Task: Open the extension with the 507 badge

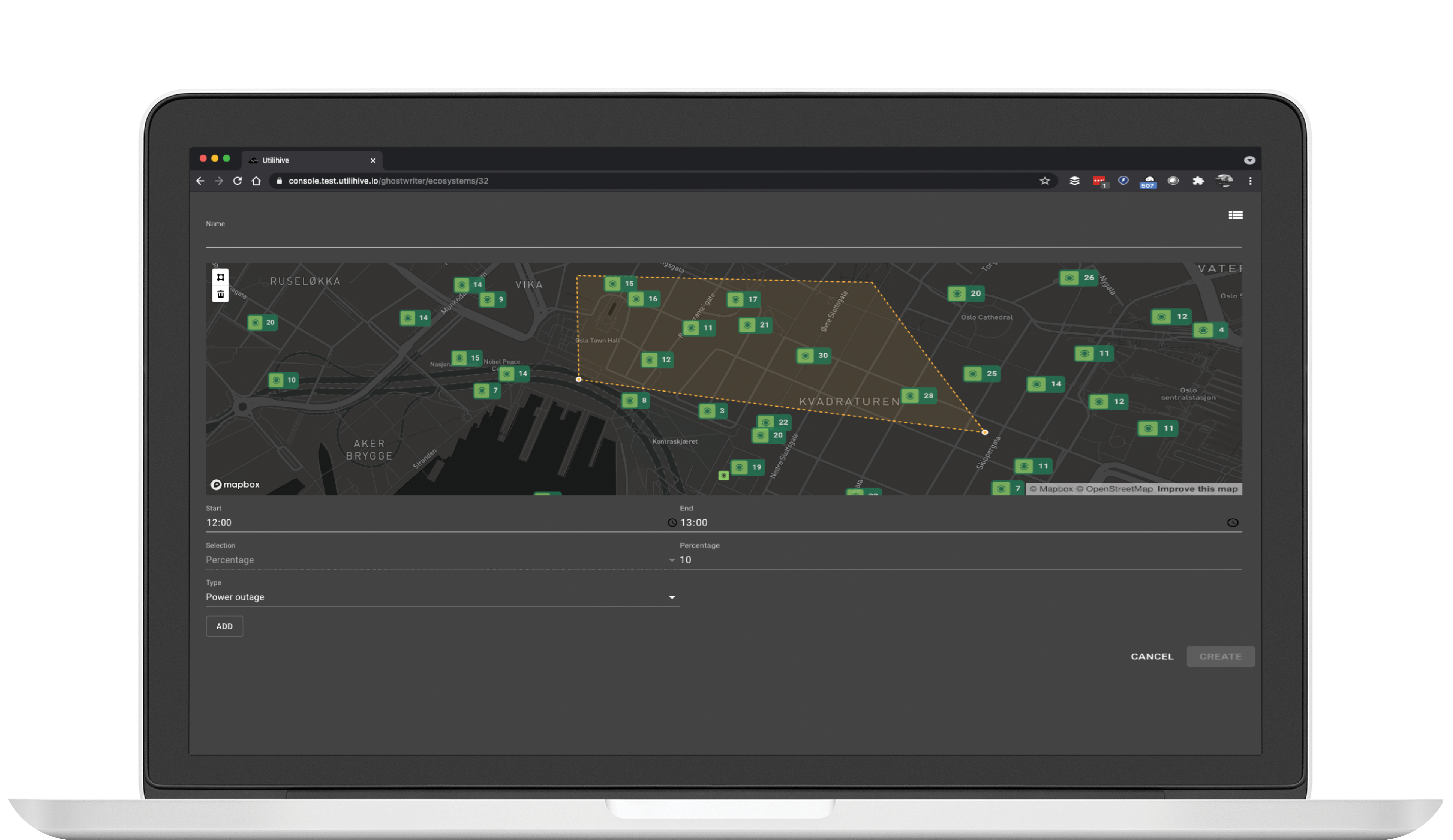Action: (1148, 182)
